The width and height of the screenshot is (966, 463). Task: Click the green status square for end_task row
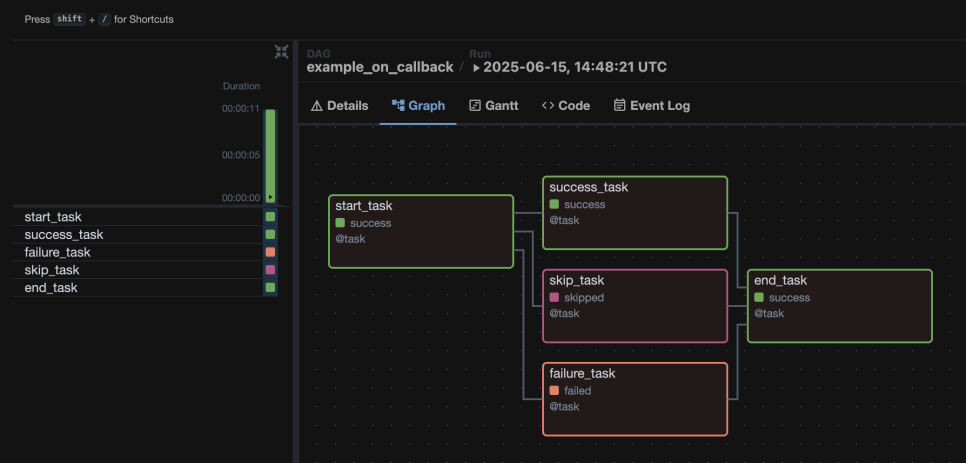click(x=270, y=288)
